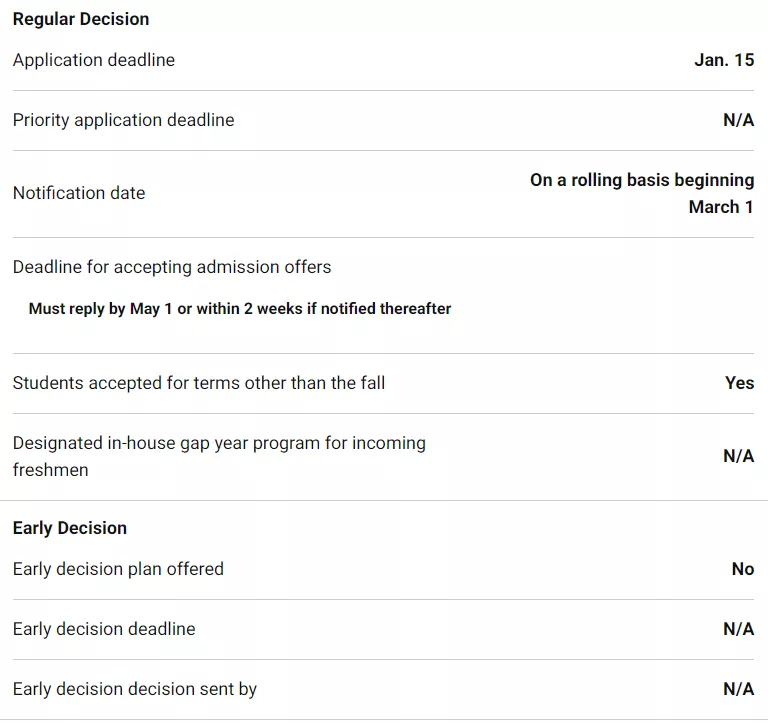This screenshot has height=723, width=768.
Task: Select the Application deadline row label
Action: coord(94,60)
